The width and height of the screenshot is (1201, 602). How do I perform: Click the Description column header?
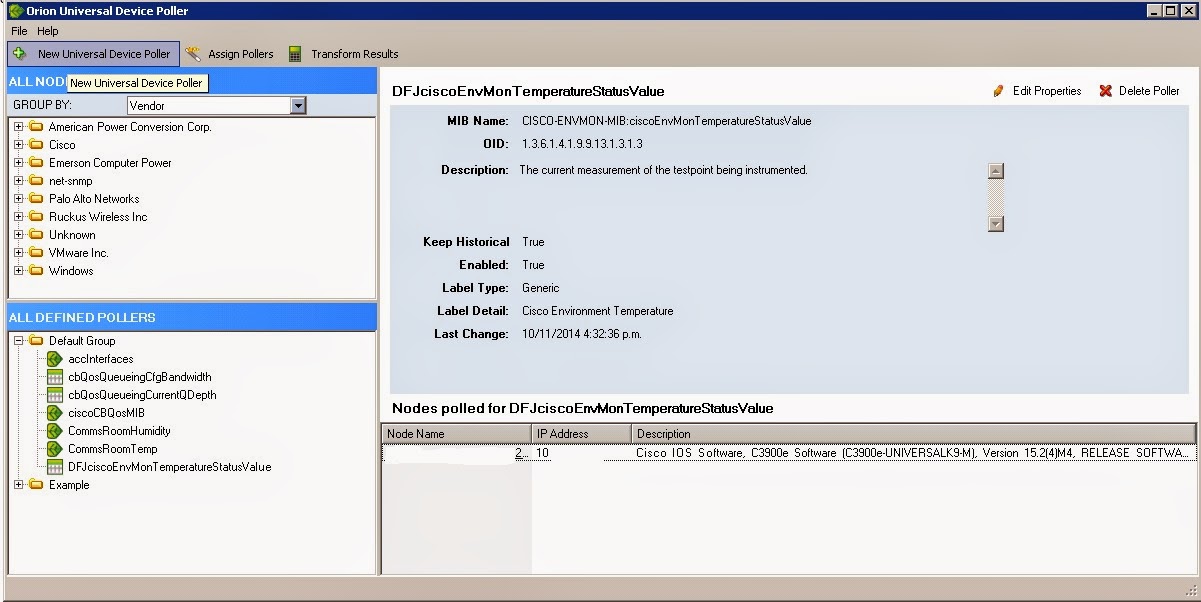[x=913, y=434]
